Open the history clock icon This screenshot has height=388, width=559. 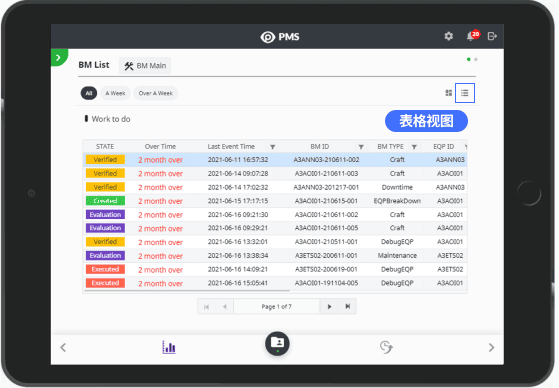pos(386,347)
